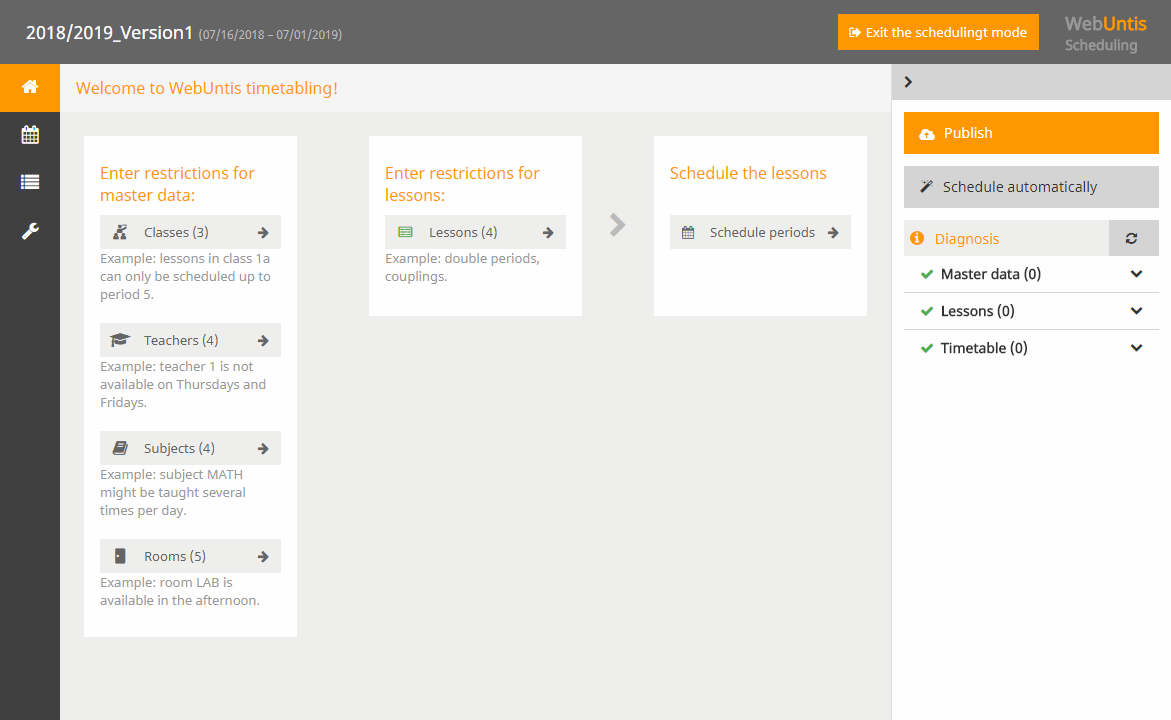This screenshot has width=1171, height=720.
Task: Click the green Lessons table icon
Action: click(x=406, y=232)
